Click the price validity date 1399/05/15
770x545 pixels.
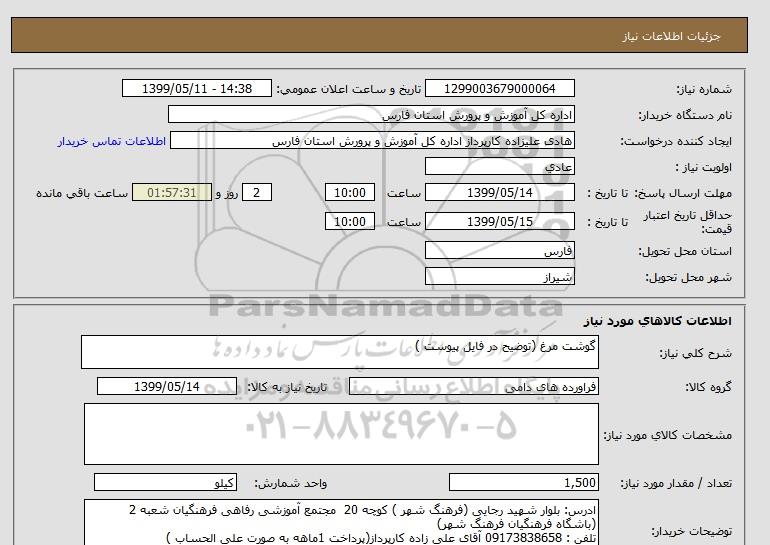tap(499, 221)
